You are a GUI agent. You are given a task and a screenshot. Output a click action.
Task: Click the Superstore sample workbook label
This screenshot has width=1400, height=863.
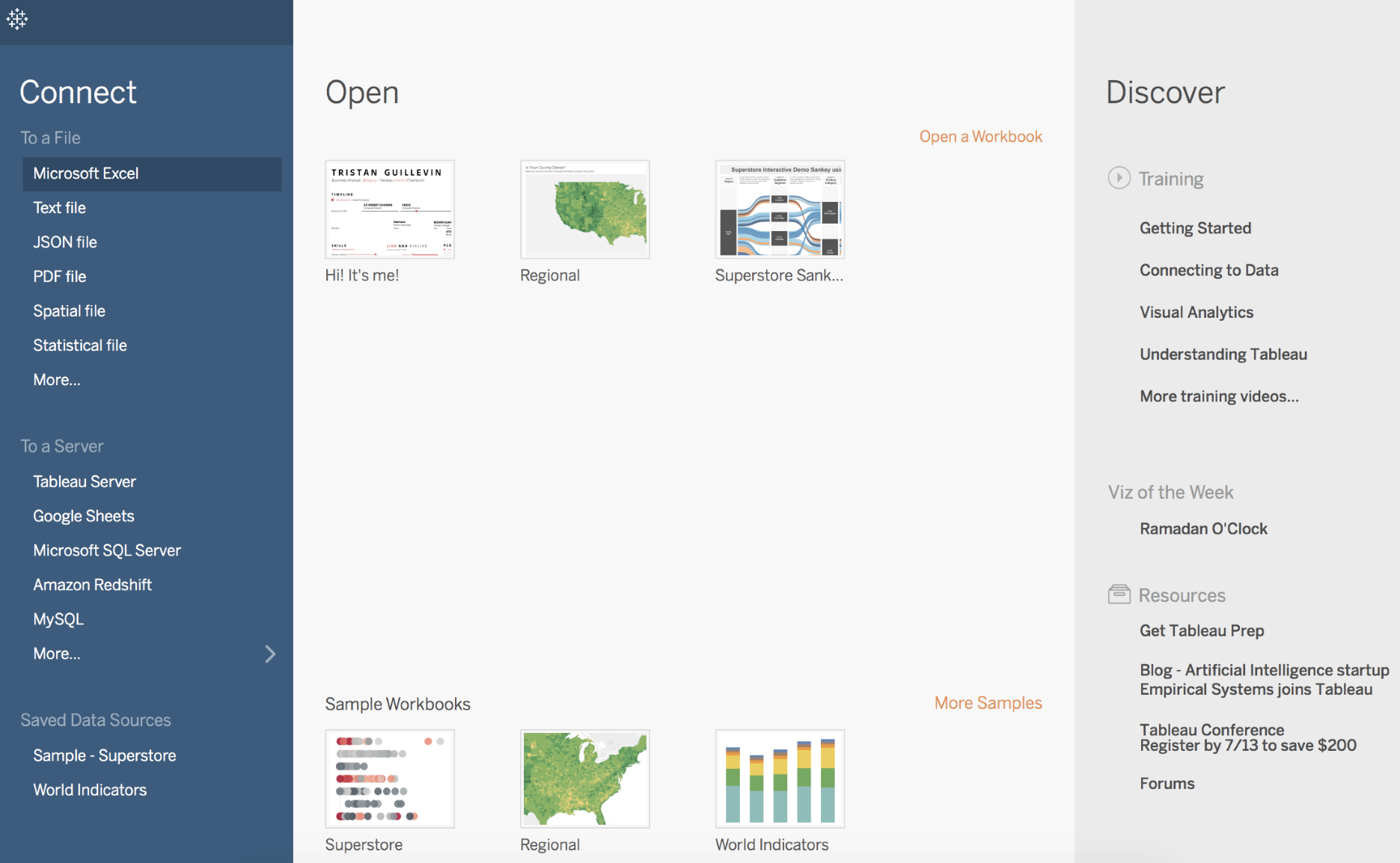(364, 844)
